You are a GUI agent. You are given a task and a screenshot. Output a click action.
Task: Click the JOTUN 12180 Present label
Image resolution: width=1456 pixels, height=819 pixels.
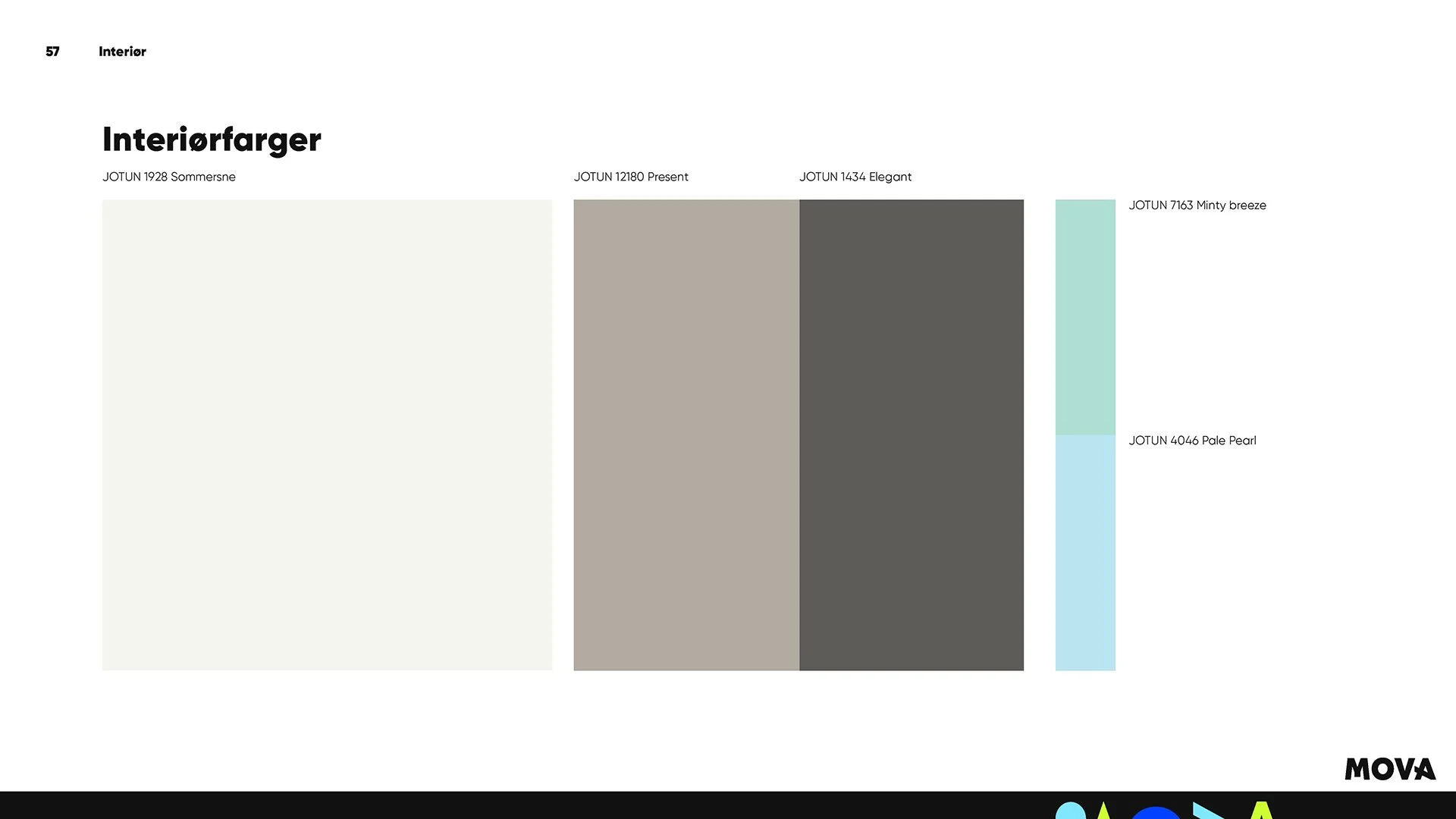[x=630, y=177]
